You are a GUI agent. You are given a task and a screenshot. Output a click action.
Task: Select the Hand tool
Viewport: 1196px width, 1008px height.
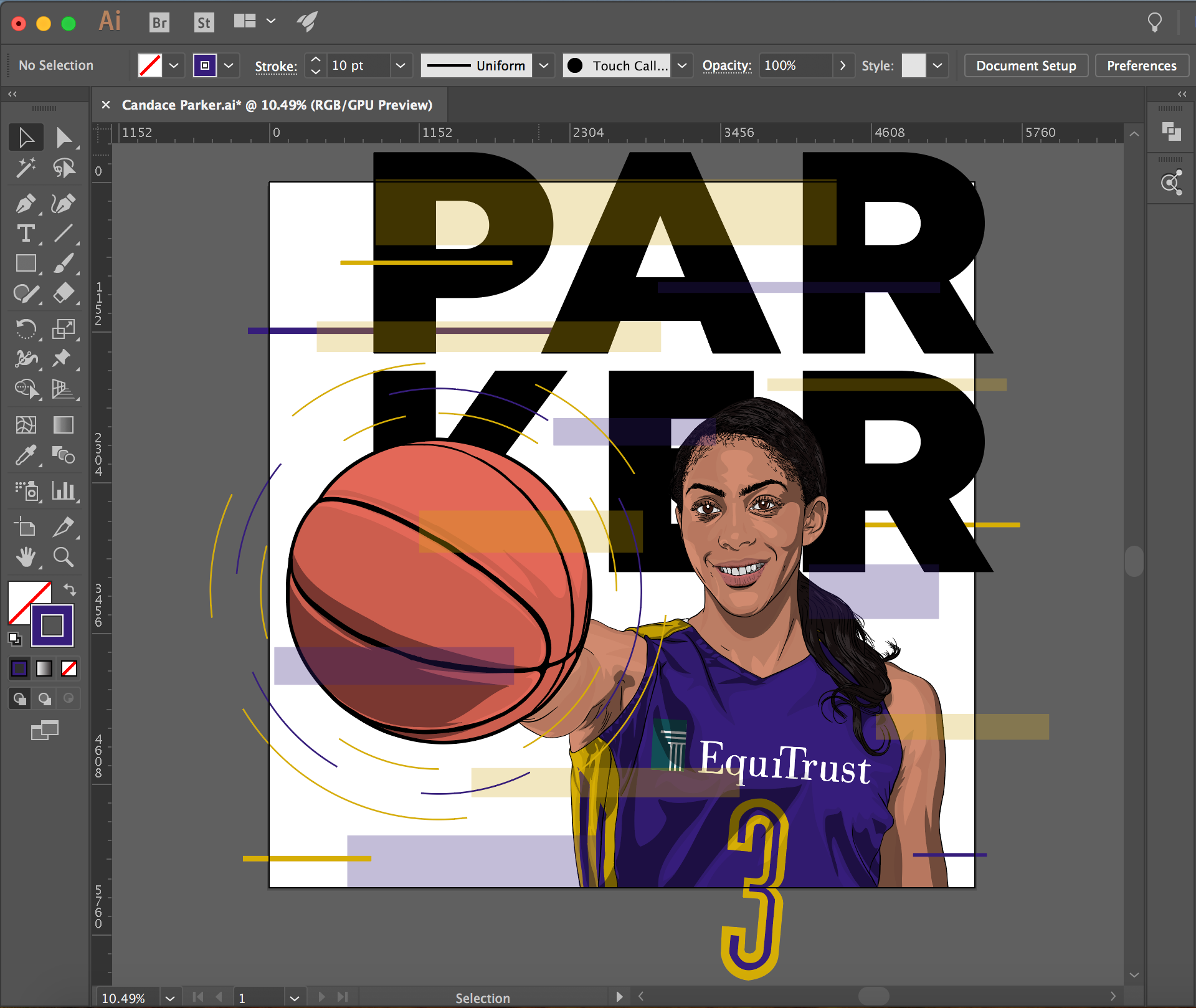coord(26,557)
